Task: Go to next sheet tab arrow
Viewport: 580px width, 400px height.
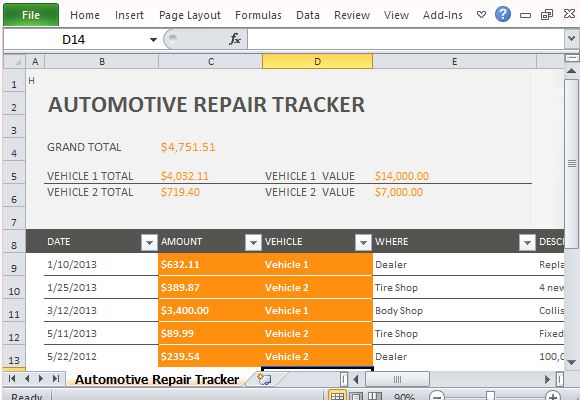Action: coord(41,379)
